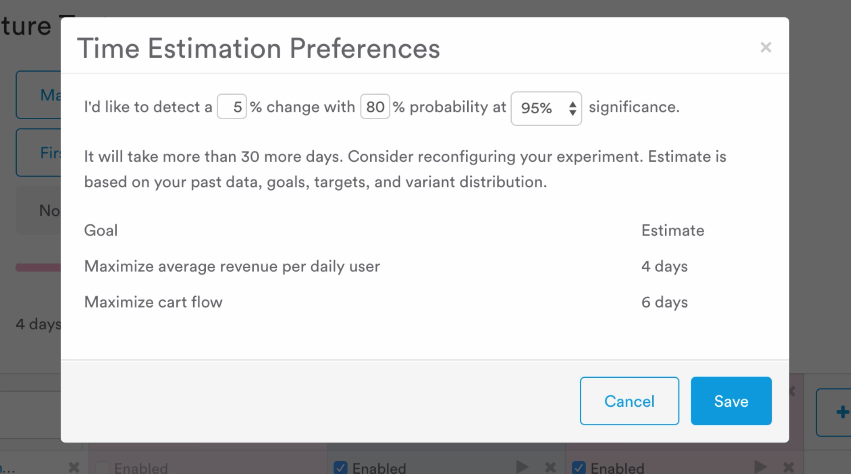Uncheck the middle Enabled checkbox
This screenshot has height=474, width=851.
pyautogui.click(x=340, y=467)
